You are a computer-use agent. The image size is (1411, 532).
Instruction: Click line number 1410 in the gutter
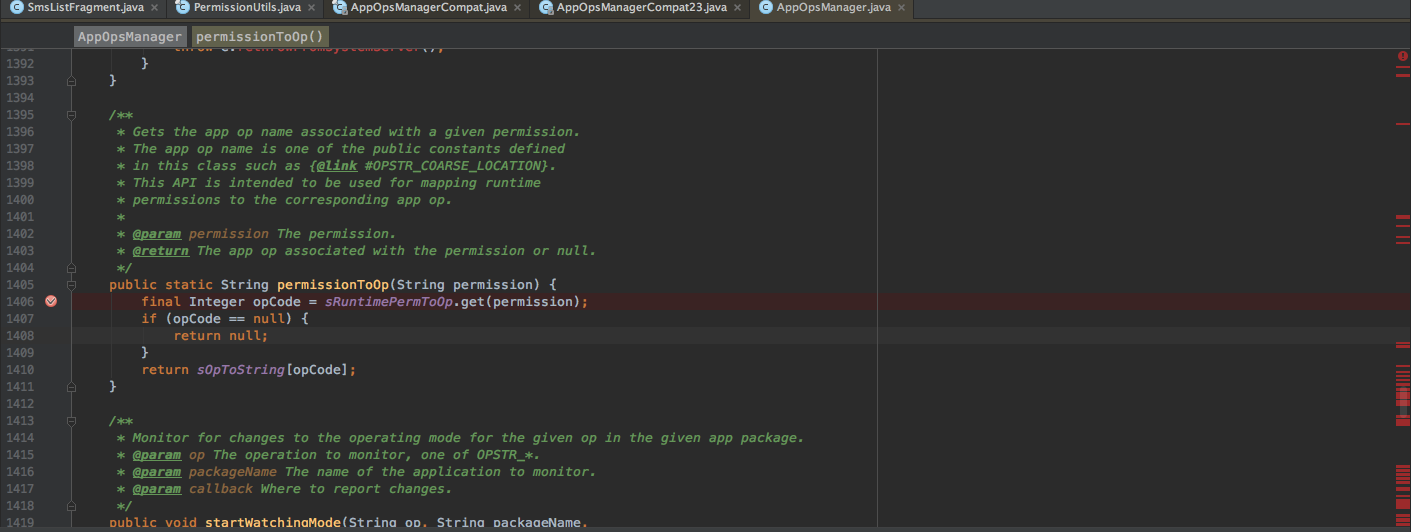click(x=20, y=370)
